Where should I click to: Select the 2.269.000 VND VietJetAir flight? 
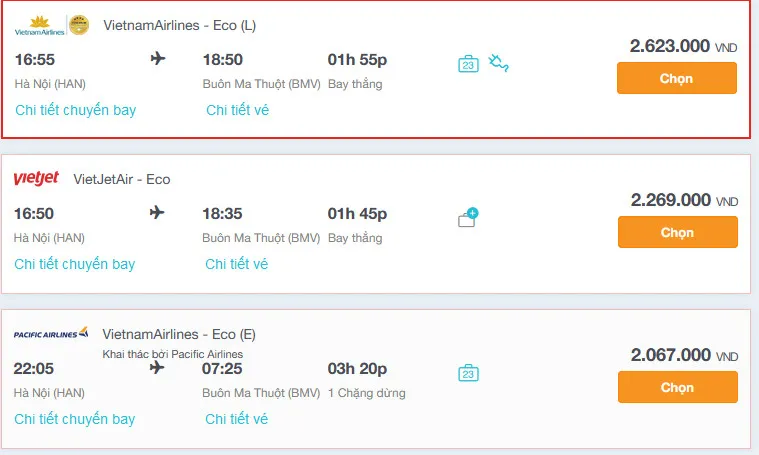pos(678,232)
